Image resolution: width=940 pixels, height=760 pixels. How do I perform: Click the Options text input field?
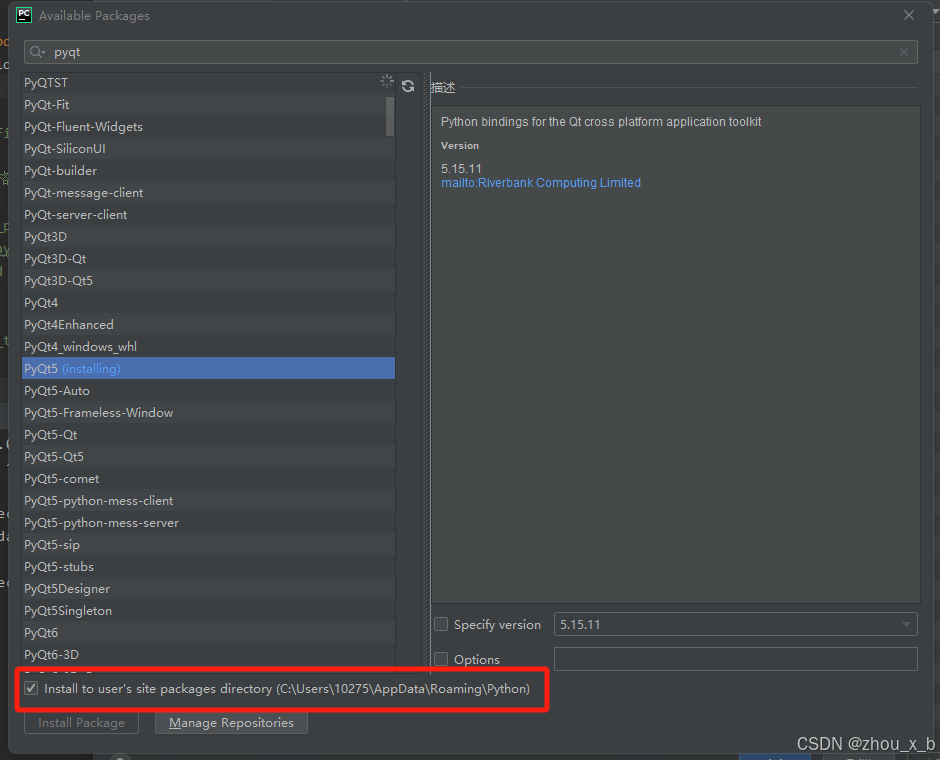[736, 659]
